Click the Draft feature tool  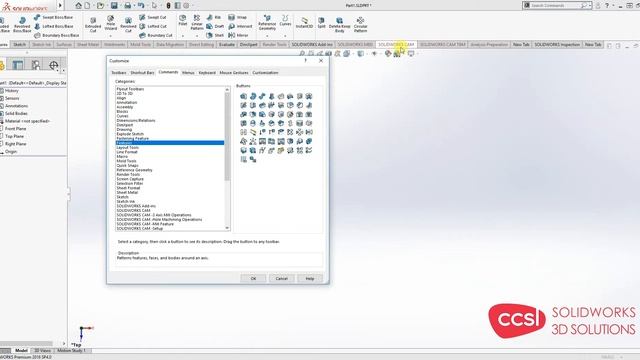point(215,26)
